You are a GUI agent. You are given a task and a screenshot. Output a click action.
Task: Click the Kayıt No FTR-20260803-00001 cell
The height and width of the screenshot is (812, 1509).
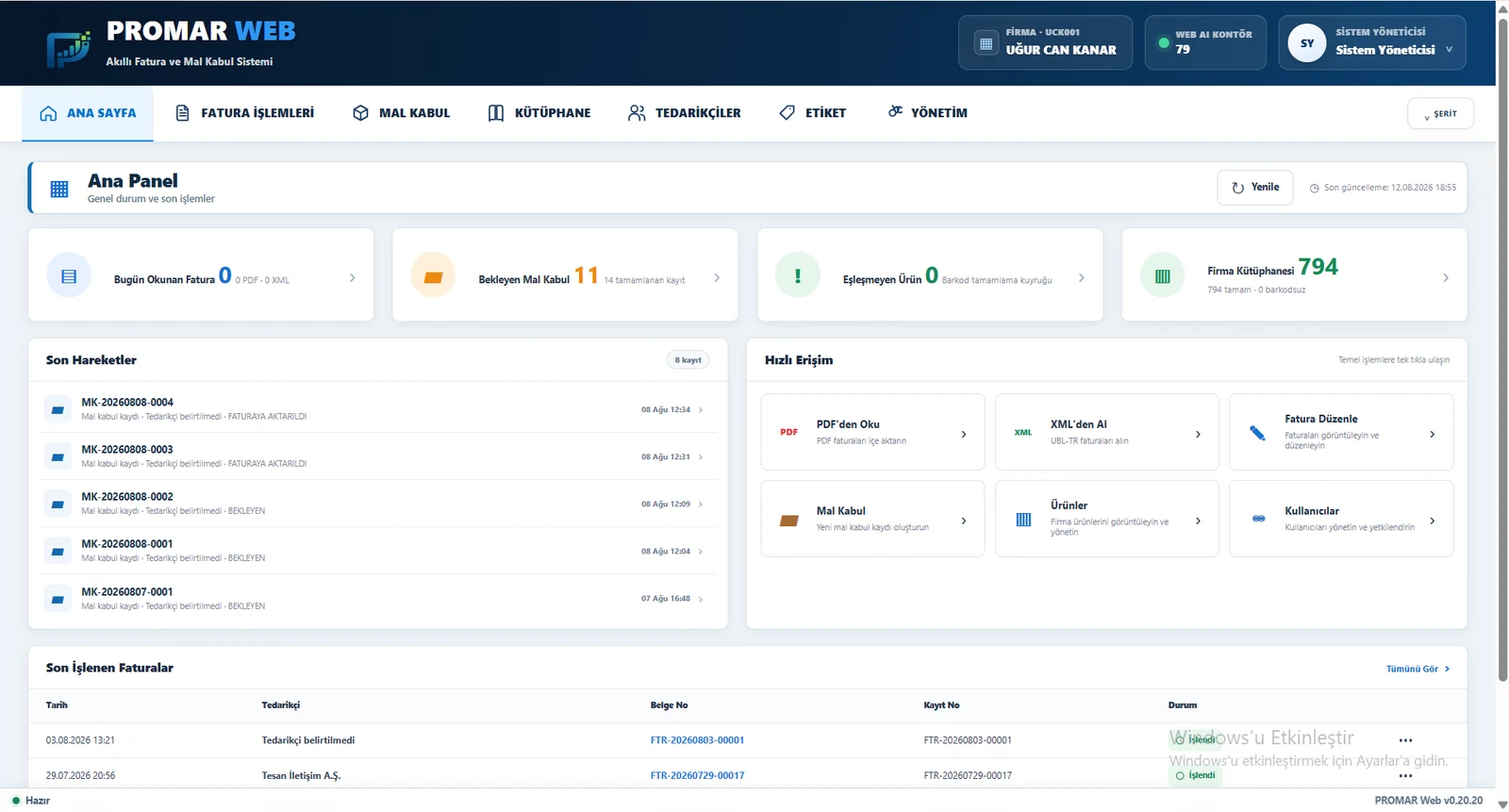click(x=968, y=740)
